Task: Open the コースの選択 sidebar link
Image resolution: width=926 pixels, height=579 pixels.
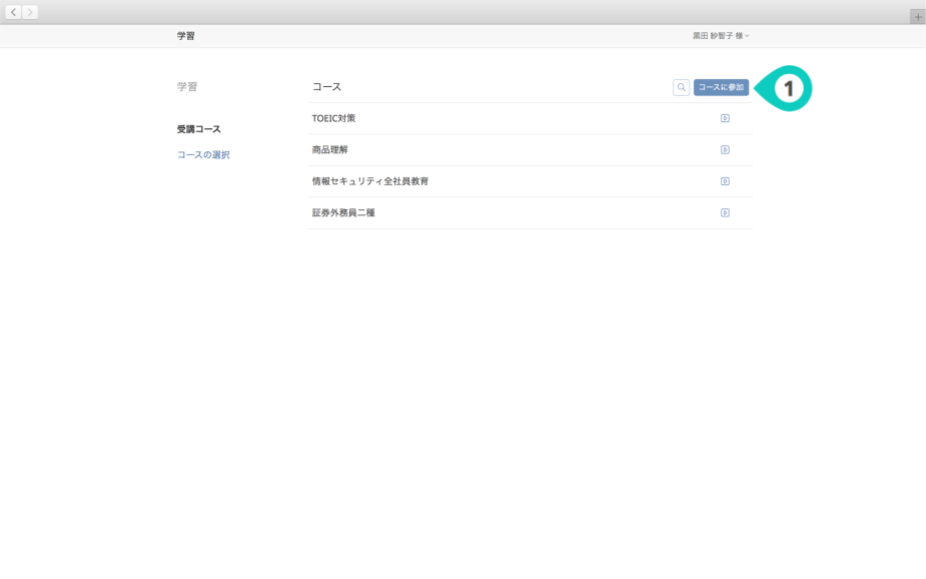Action: [x=203, y=155]
